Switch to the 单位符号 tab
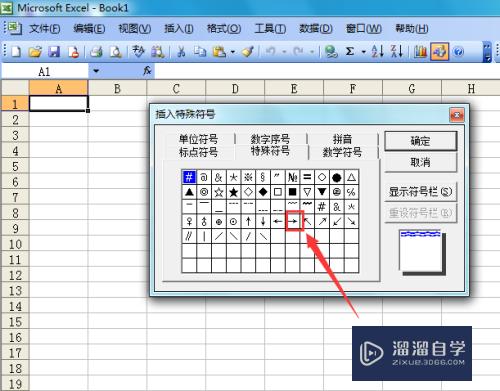This screenshot has width=500, height=391. click(198, 138)
